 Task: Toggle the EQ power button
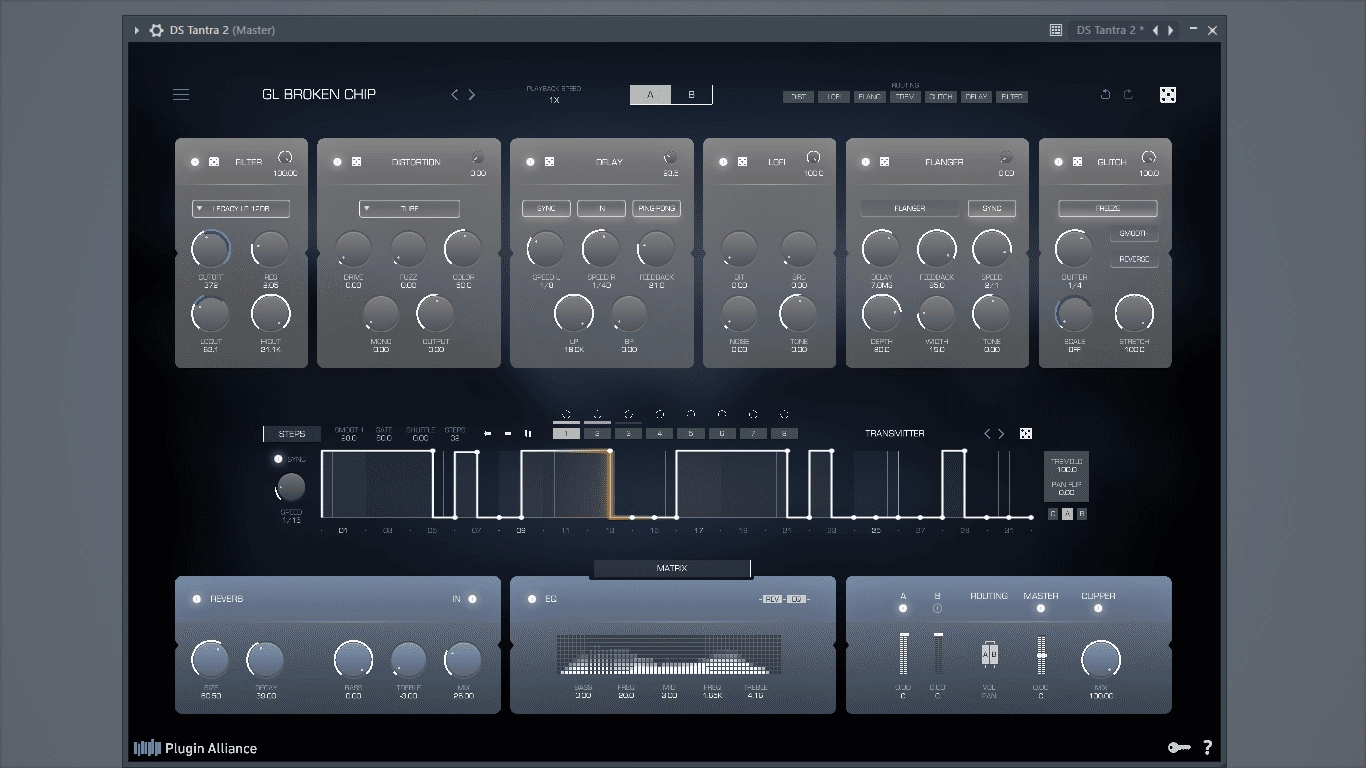[x=531, y=599]
